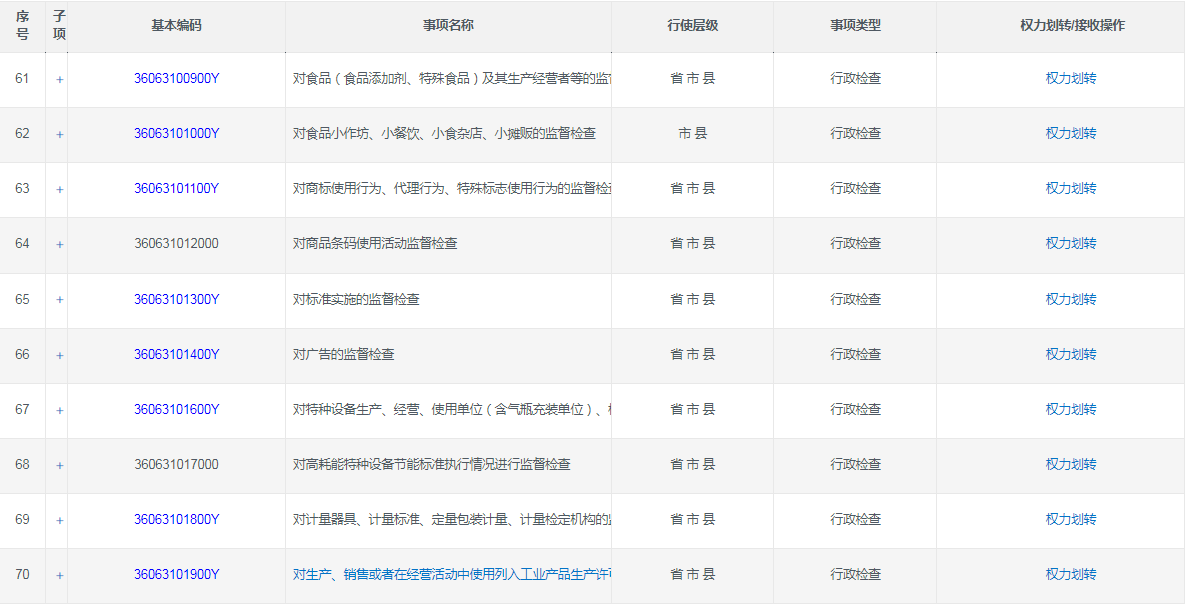1187x608 pixels.
Task: Expand sub-items for row 64
Action: coord(60,244)
